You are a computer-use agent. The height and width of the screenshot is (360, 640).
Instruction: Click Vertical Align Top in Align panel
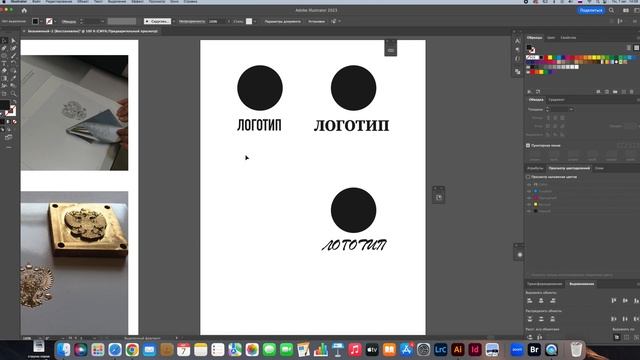(x=614, y=301)
